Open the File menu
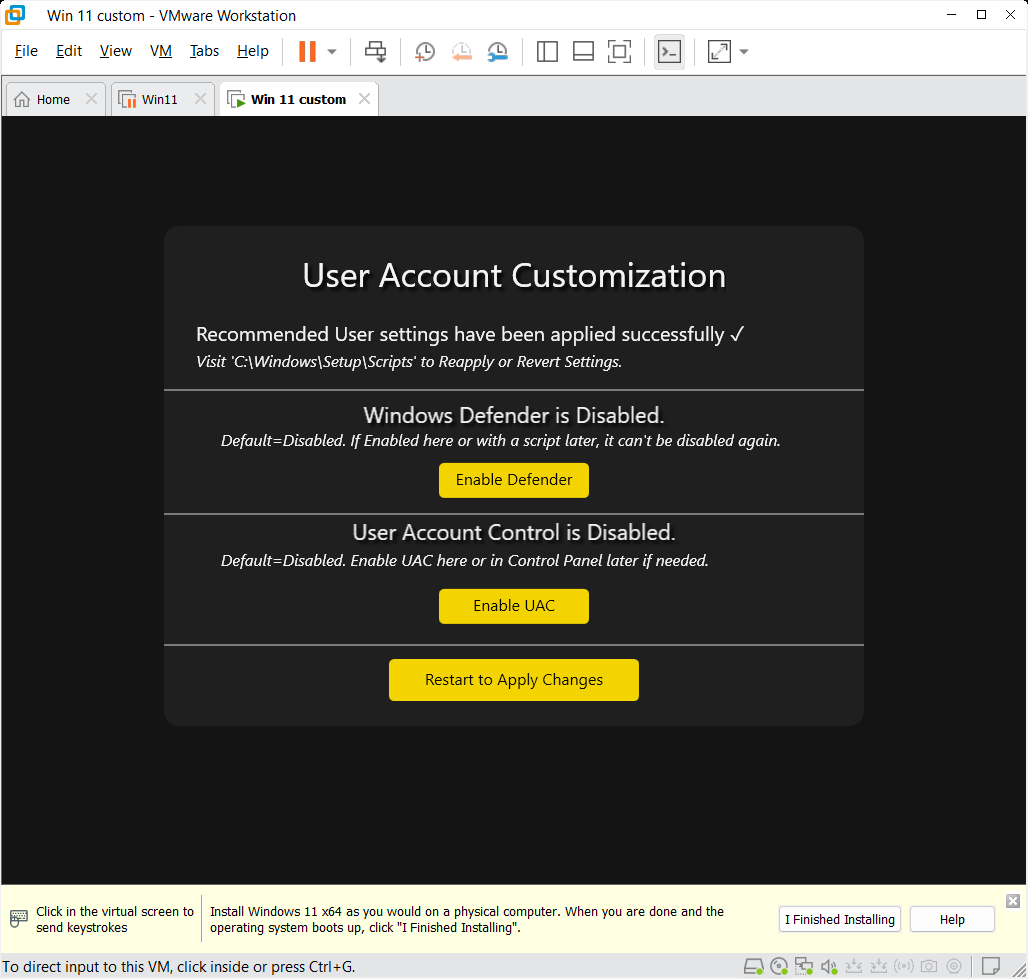 (x=26, y=50)
